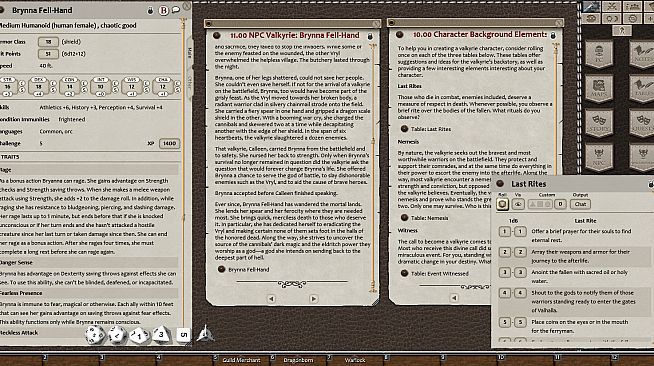The width and height of the screenshot is (654, 366).
Task: Pick the die showing 1 in tray
Action: pos(139,335)
